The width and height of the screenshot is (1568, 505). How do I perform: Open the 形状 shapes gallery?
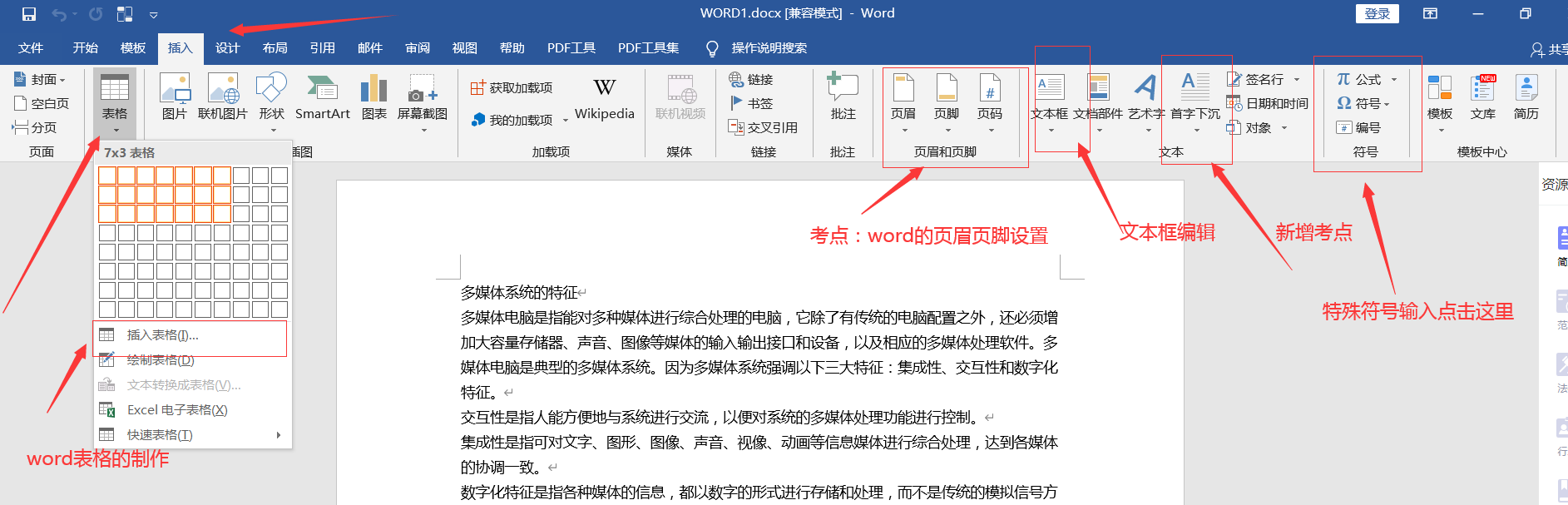click(x=271, y=101)
